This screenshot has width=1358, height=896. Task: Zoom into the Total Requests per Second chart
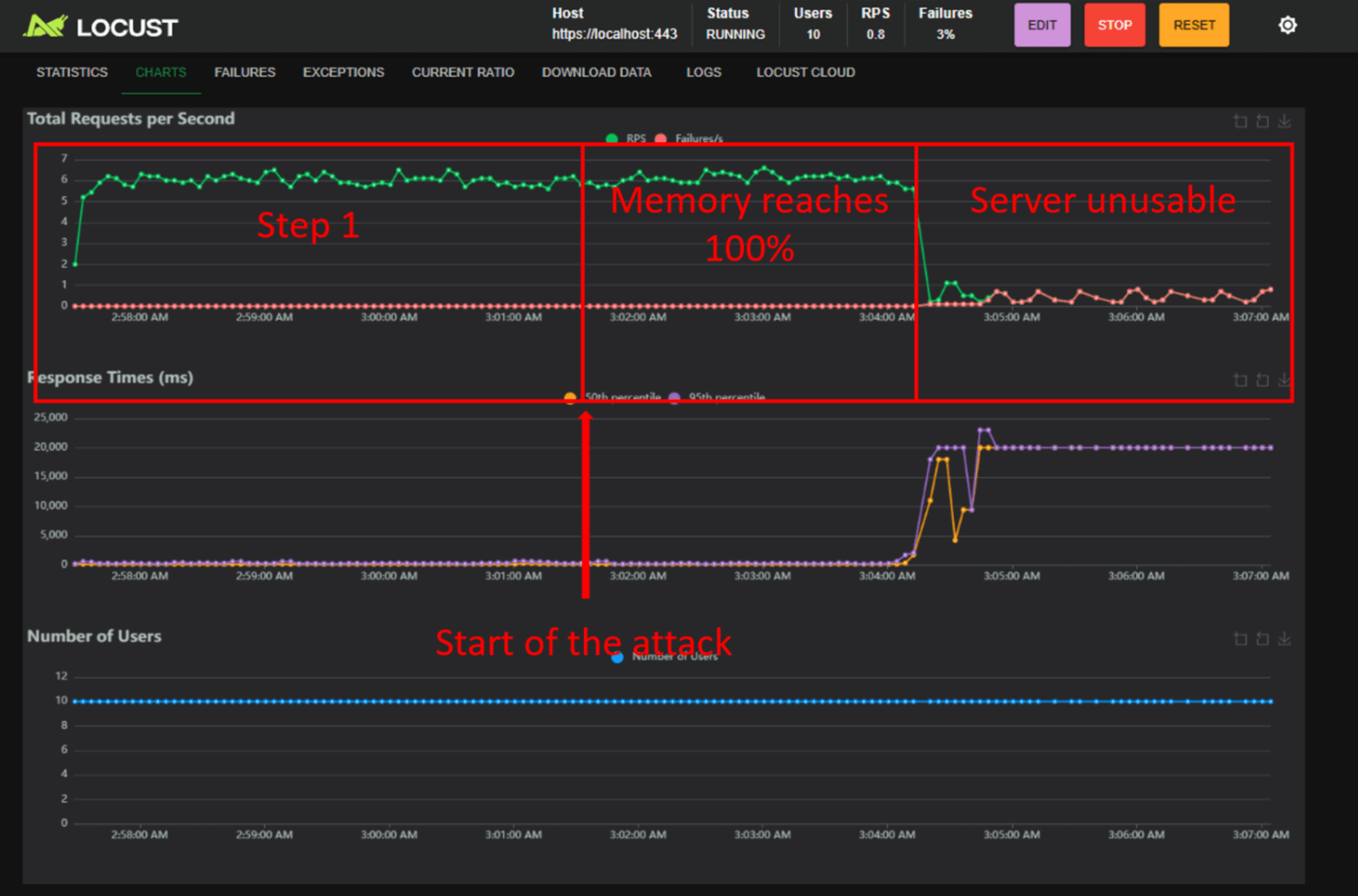click(1240, 120)
